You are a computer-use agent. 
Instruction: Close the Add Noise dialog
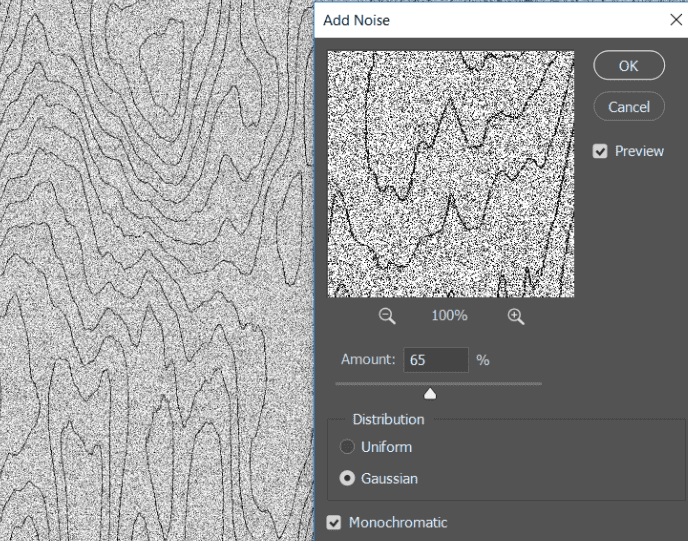pos(676,20)
